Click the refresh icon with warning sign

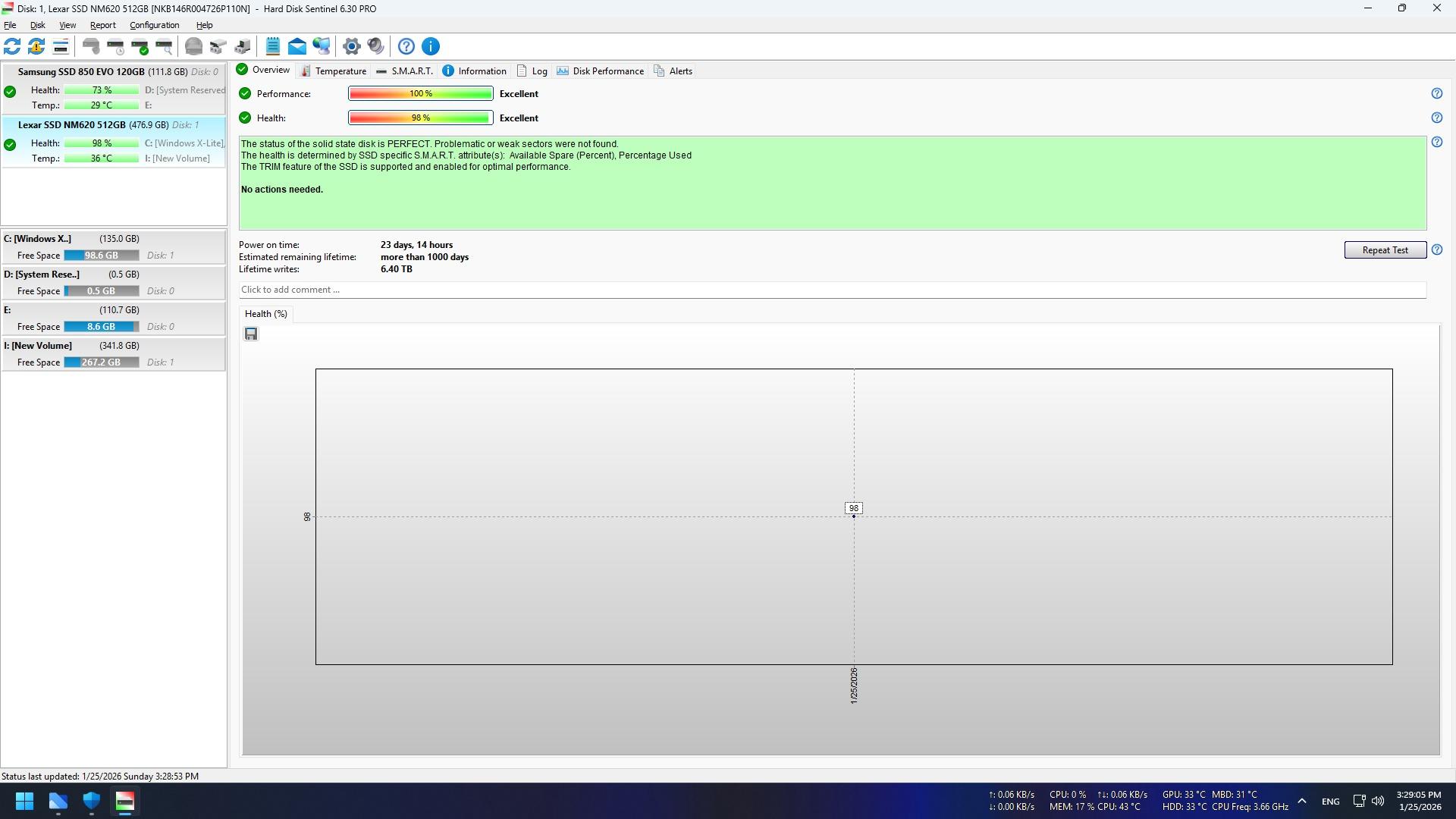pyautogui.click(x=36, y=46)
